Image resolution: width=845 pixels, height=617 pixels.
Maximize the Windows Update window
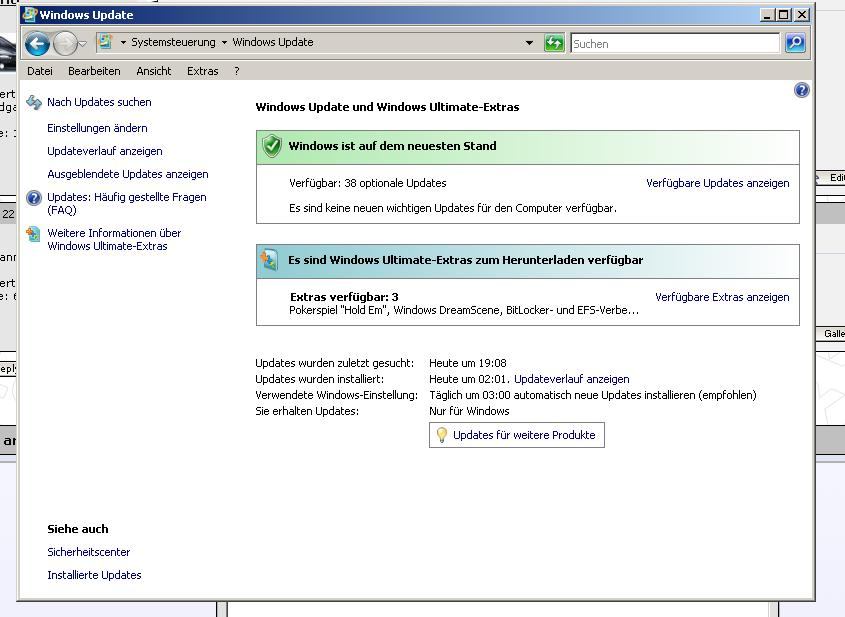click(x=784, y=15)
